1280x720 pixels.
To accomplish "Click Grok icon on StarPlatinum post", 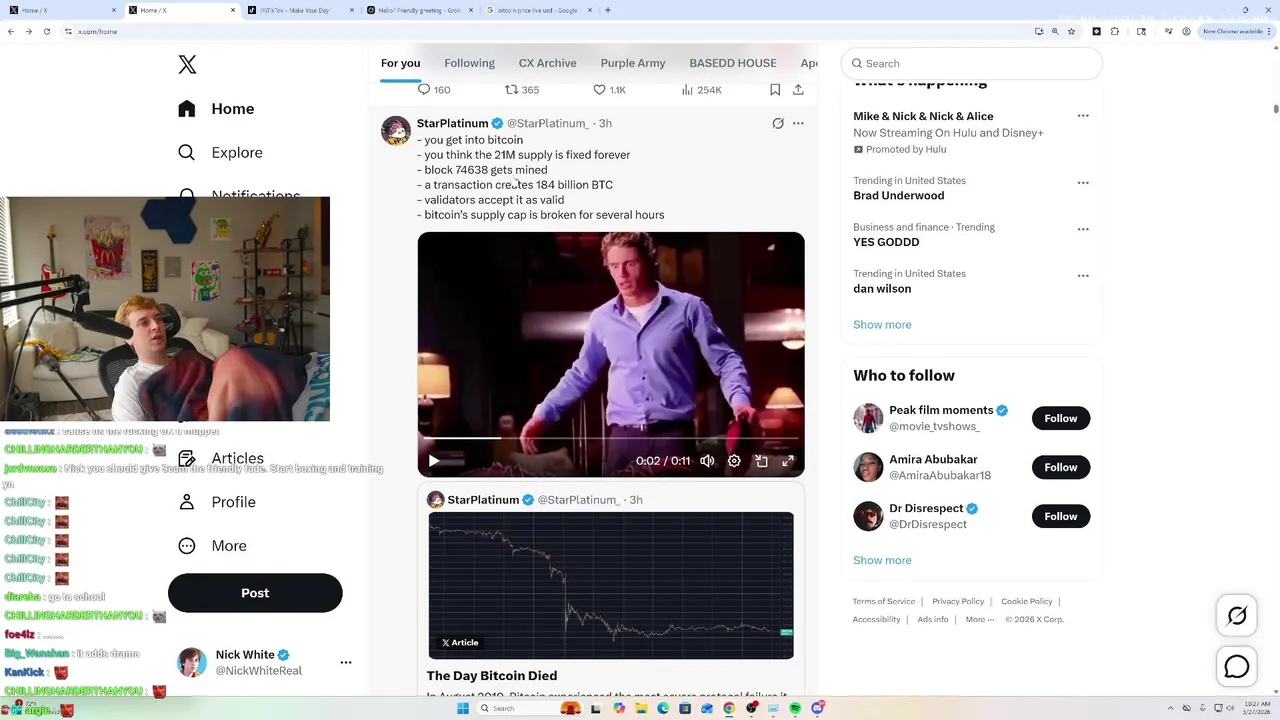I will [778, 124].
